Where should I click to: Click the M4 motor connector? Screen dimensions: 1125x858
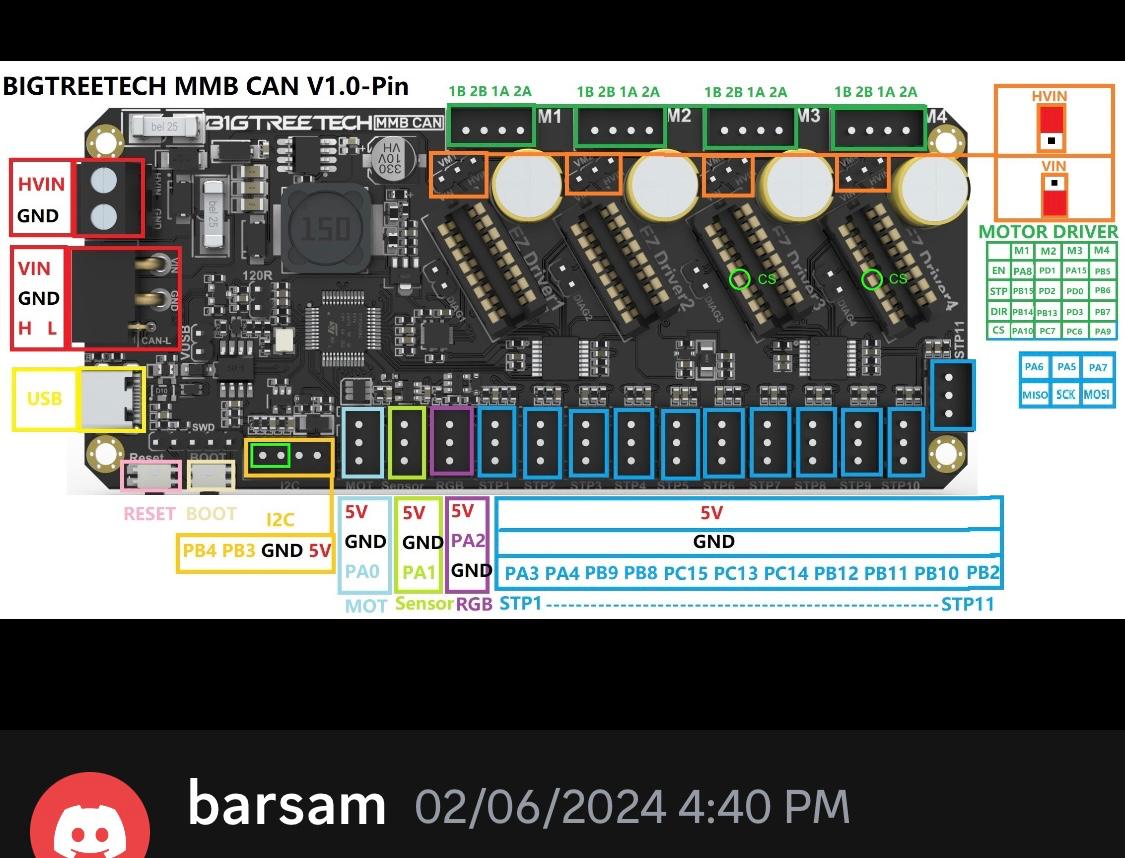pos(878,129)
